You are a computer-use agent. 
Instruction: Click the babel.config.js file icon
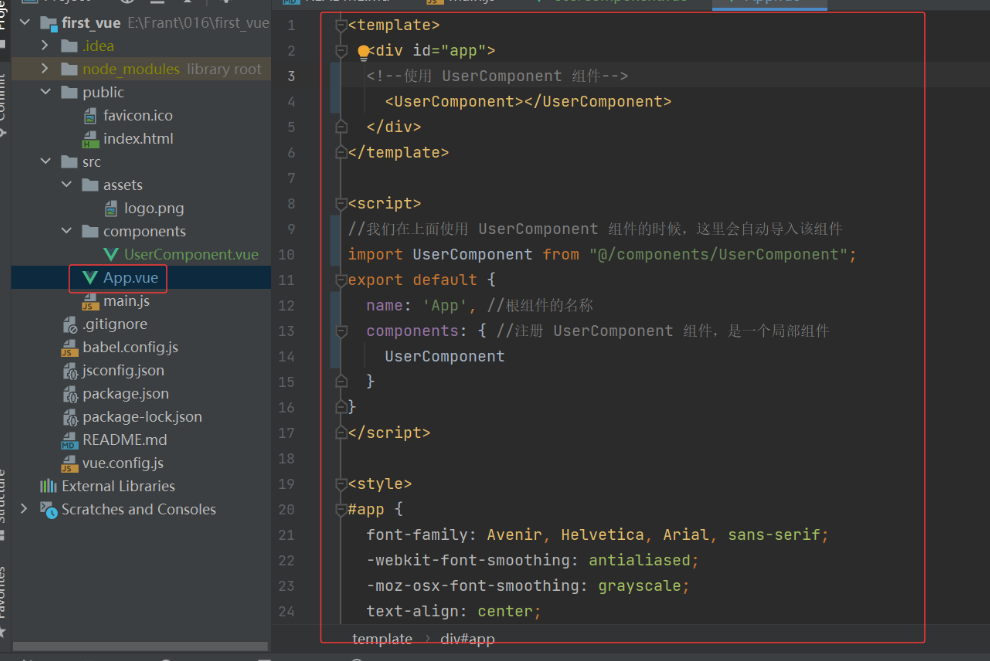tap(69, 348)
